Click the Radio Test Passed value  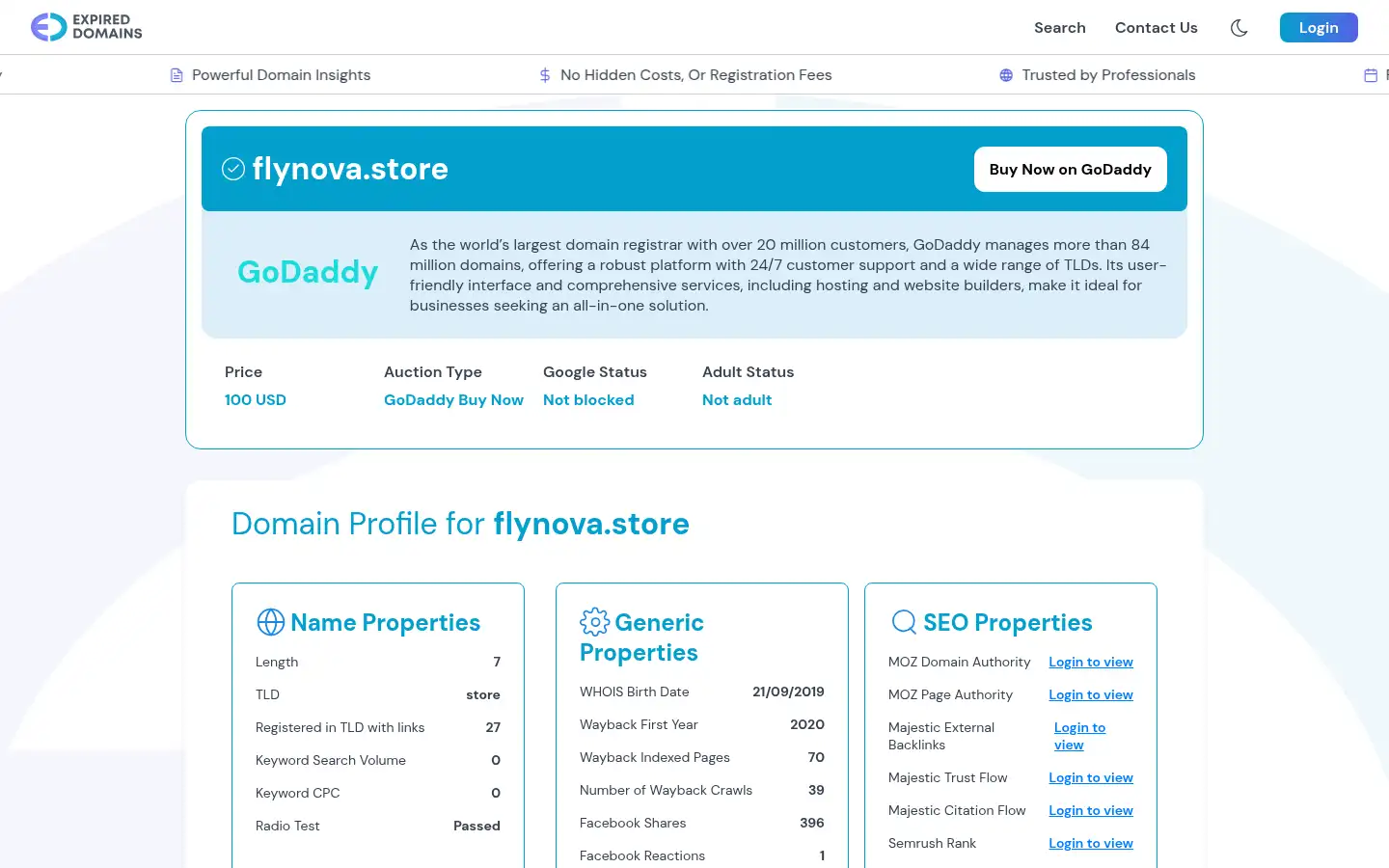(477, 827)
